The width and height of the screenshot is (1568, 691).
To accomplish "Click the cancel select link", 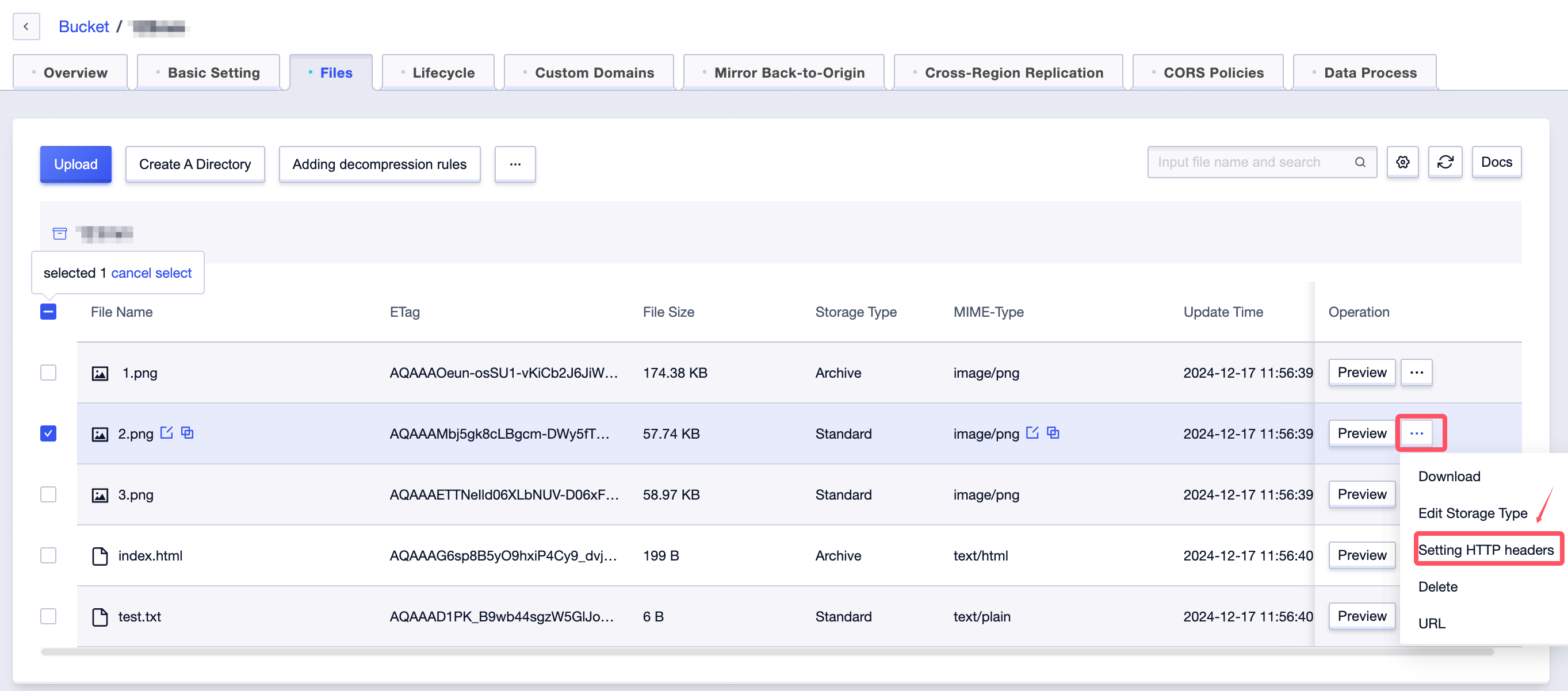I will click(x=151, y=272).
